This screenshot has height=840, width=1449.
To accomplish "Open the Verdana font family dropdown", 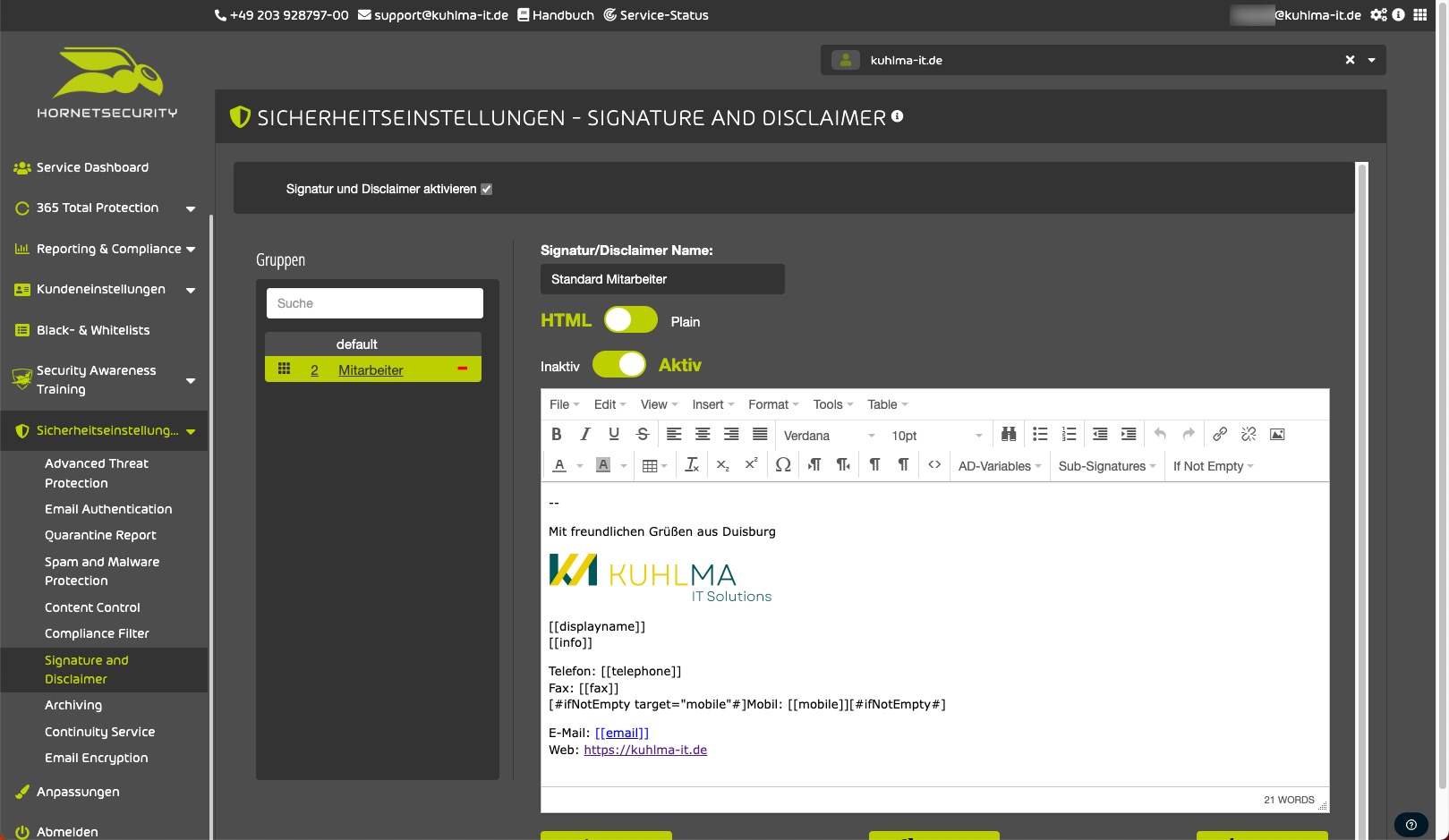I will tap(829, 436).
